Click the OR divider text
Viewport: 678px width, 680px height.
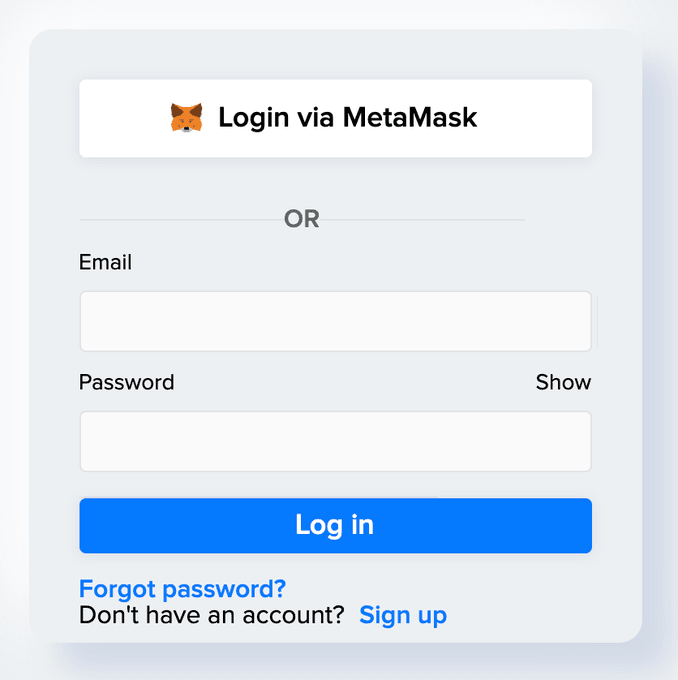[x=302, y=219]
